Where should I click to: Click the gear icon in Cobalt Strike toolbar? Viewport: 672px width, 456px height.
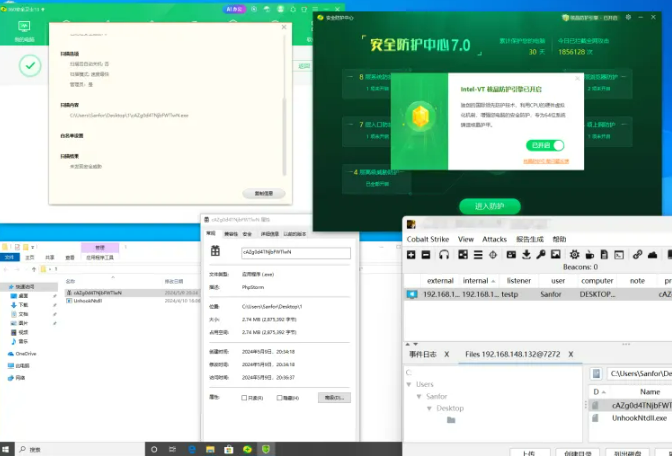tap(574, 255)
